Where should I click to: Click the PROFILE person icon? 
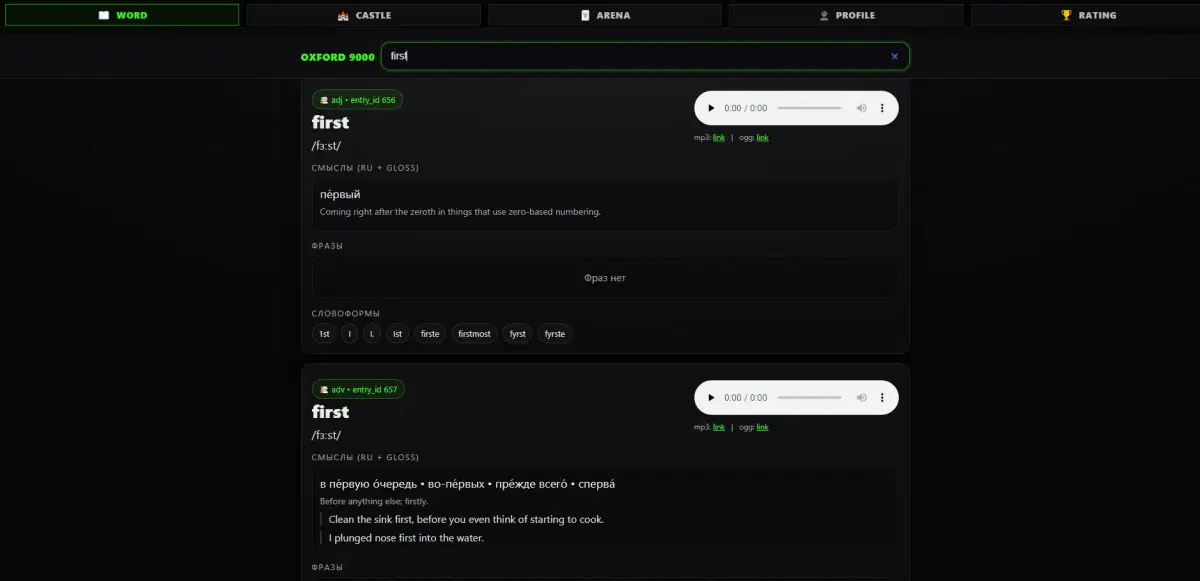pyautogui.click(x=822, y=14)
